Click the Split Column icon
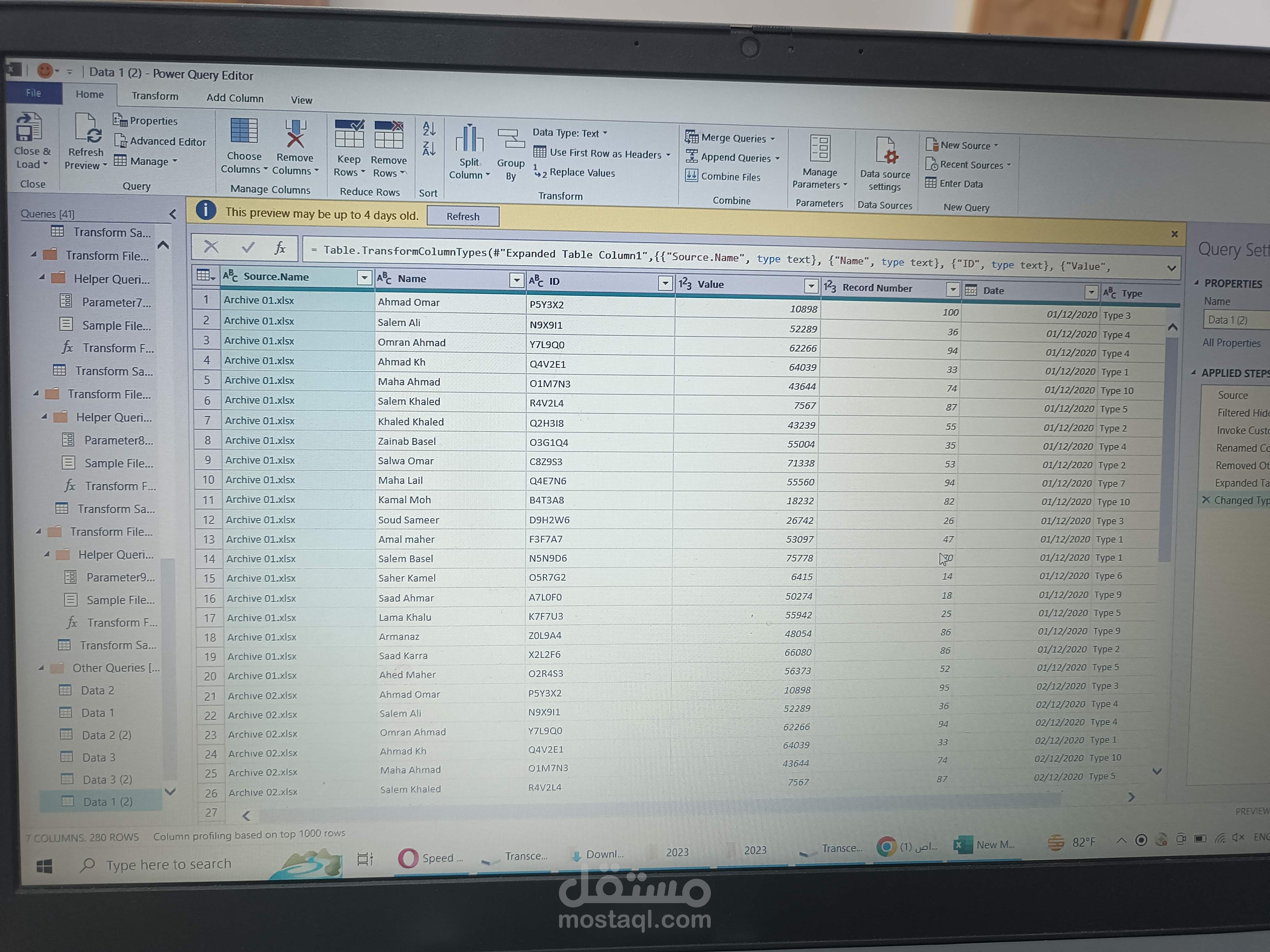 [x=469, y=139]
